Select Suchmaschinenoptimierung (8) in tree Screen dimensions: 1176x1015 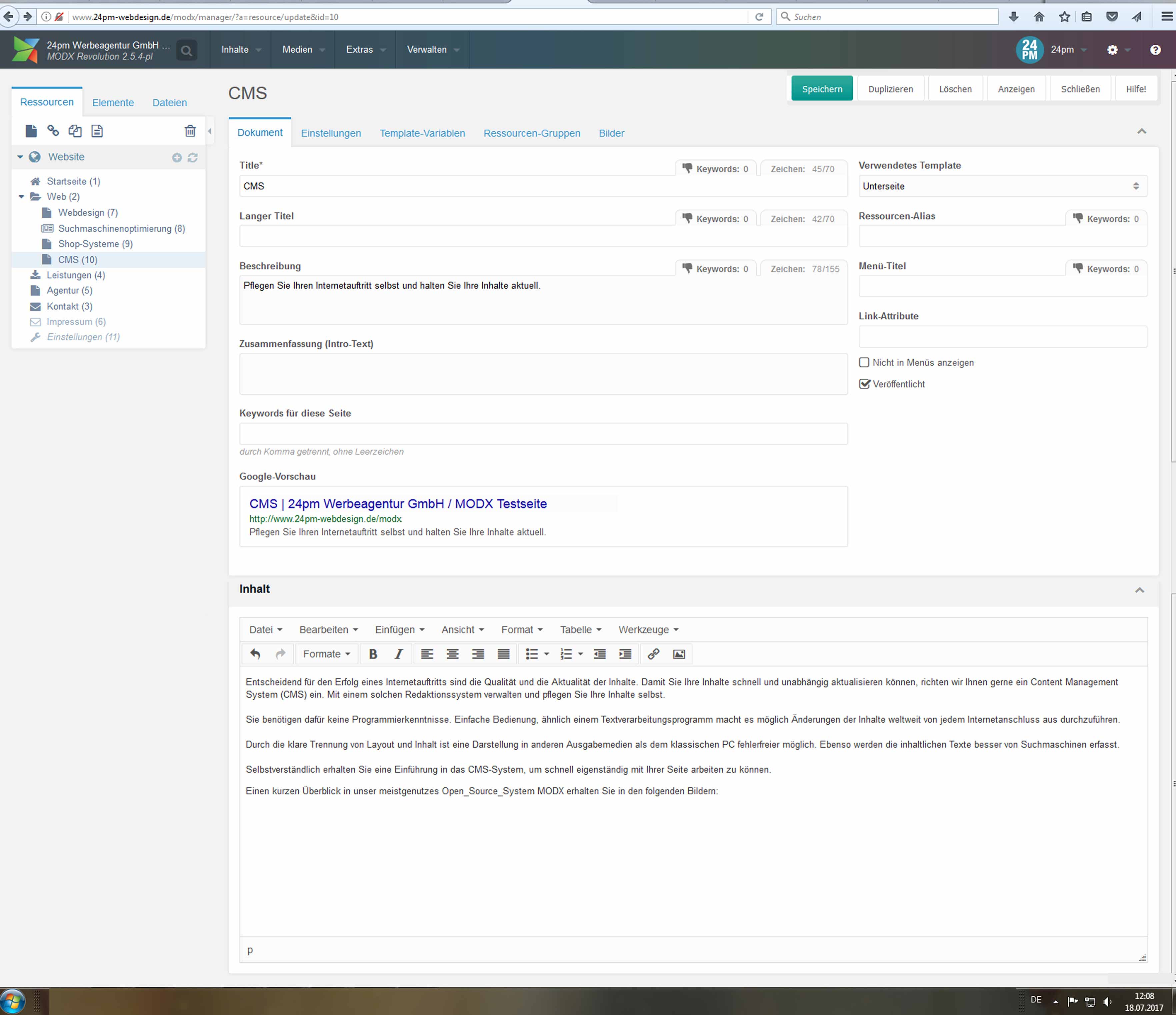(x=121, y=228)
